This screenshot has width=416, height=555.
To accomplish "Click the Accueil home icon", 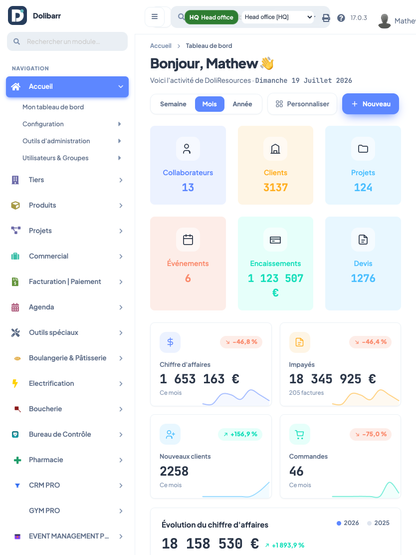I will 16,86.
